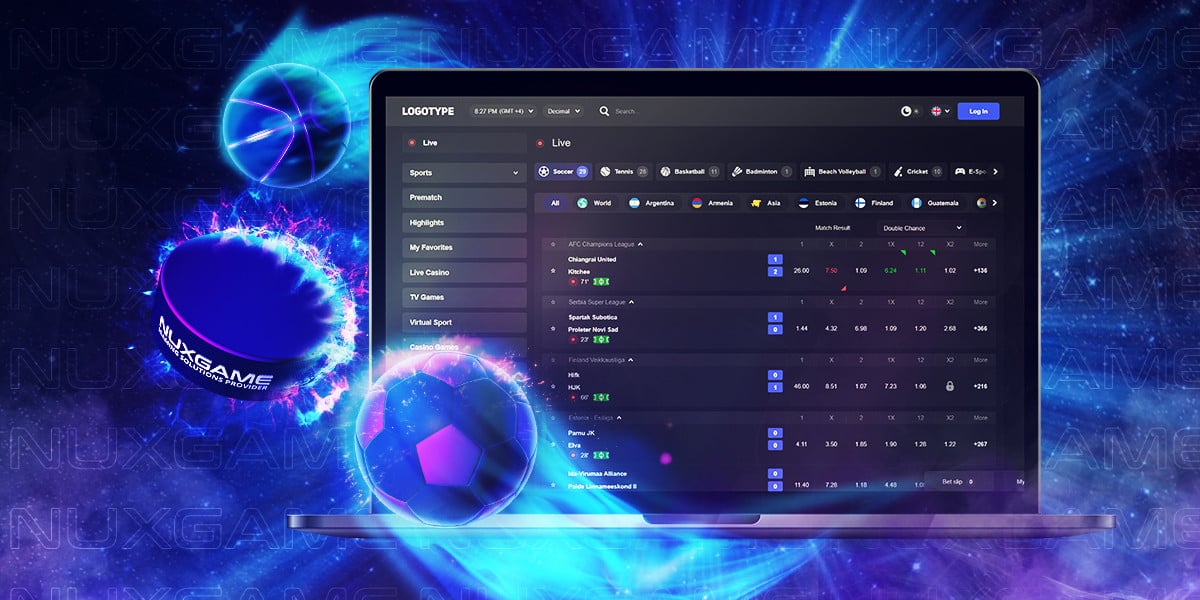Favorite the AFC Champions League star
The image size is (1200, 600).
pos(553,244)
